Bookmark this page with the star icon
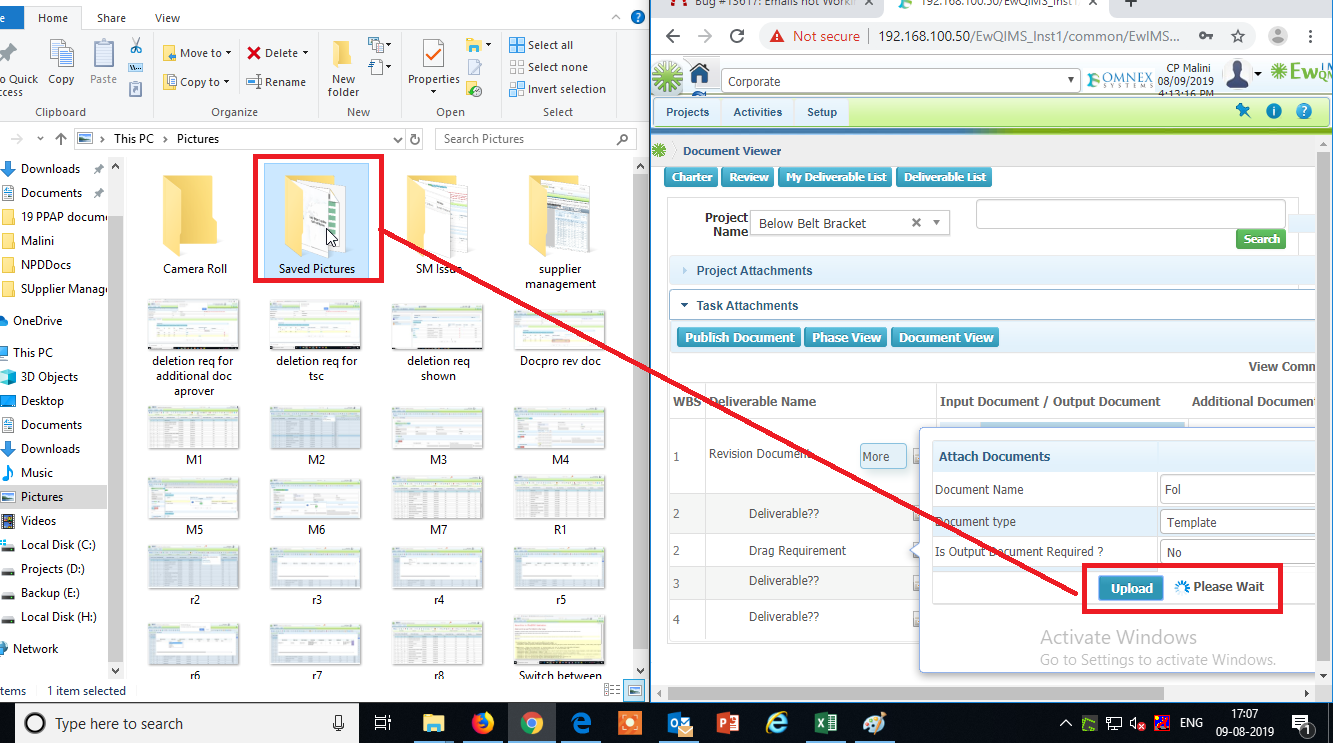1333x743 pixels. 1238,36
